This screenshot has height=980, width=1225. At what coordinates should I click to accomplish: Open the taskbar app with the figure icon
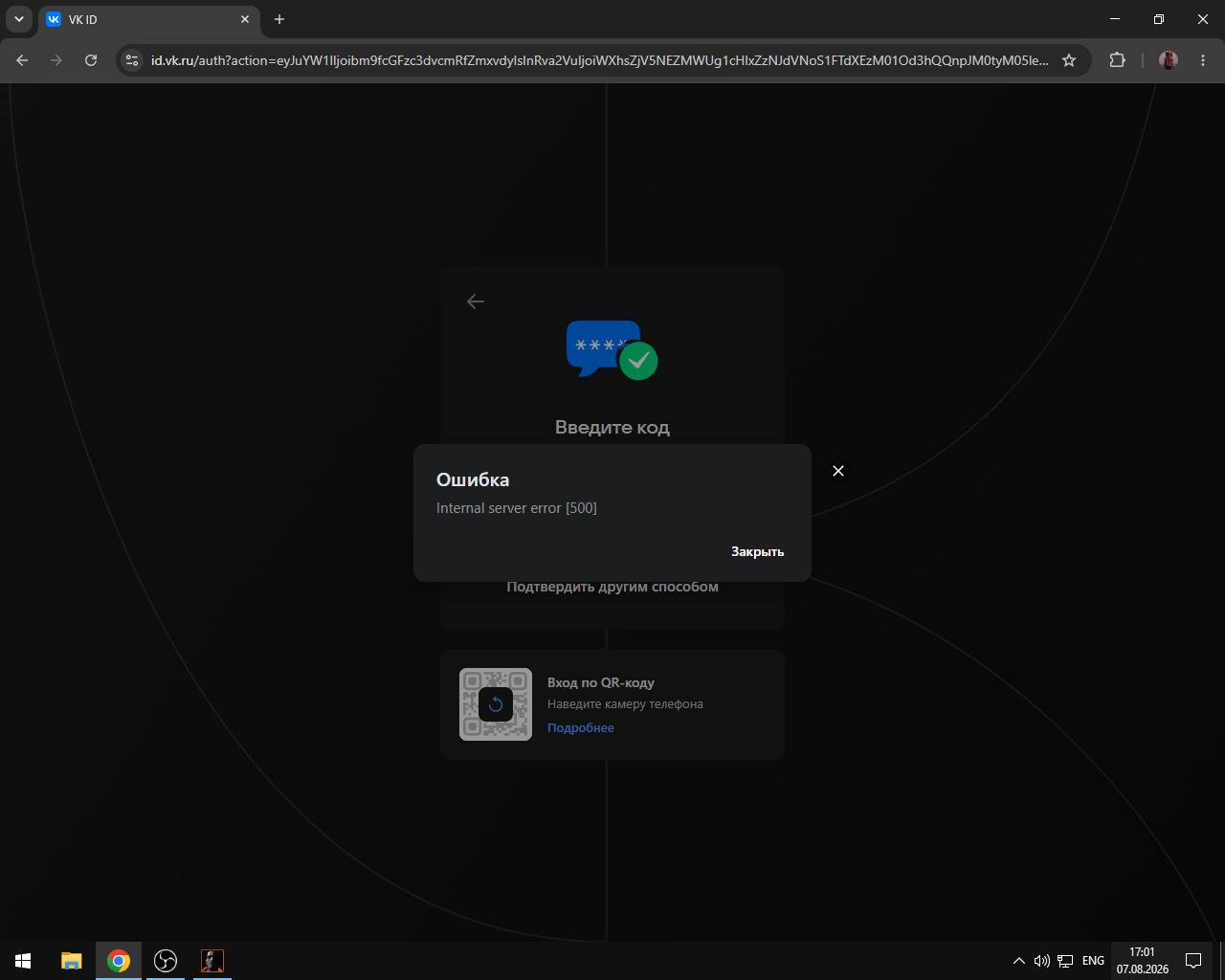(212, 961)
